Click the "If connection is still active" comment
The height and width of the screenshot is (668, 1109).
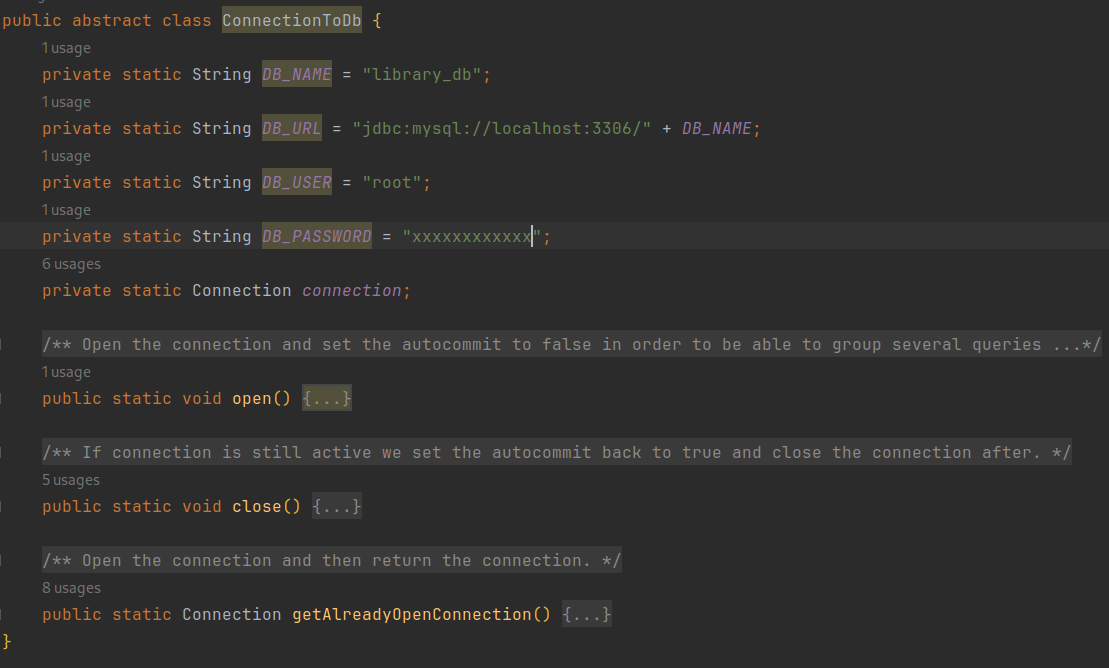(557, 452)
